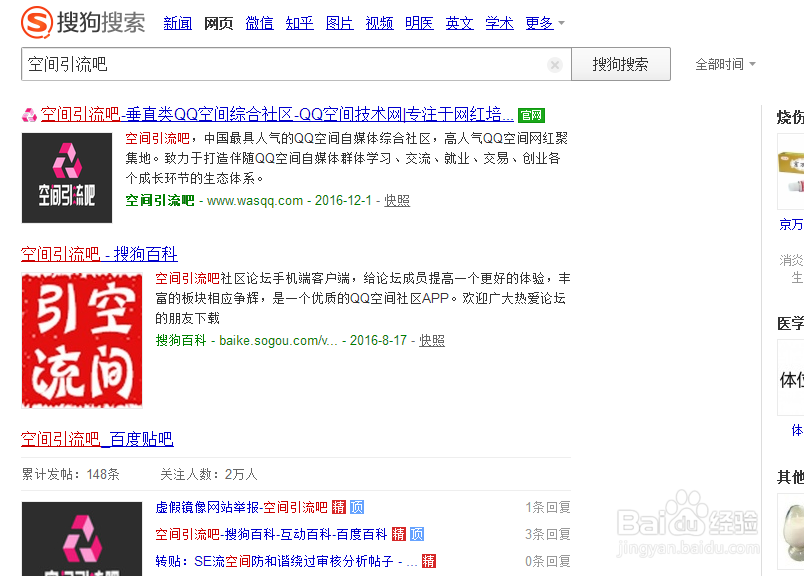Switch to the 知乎 tab

coord(299,23)
